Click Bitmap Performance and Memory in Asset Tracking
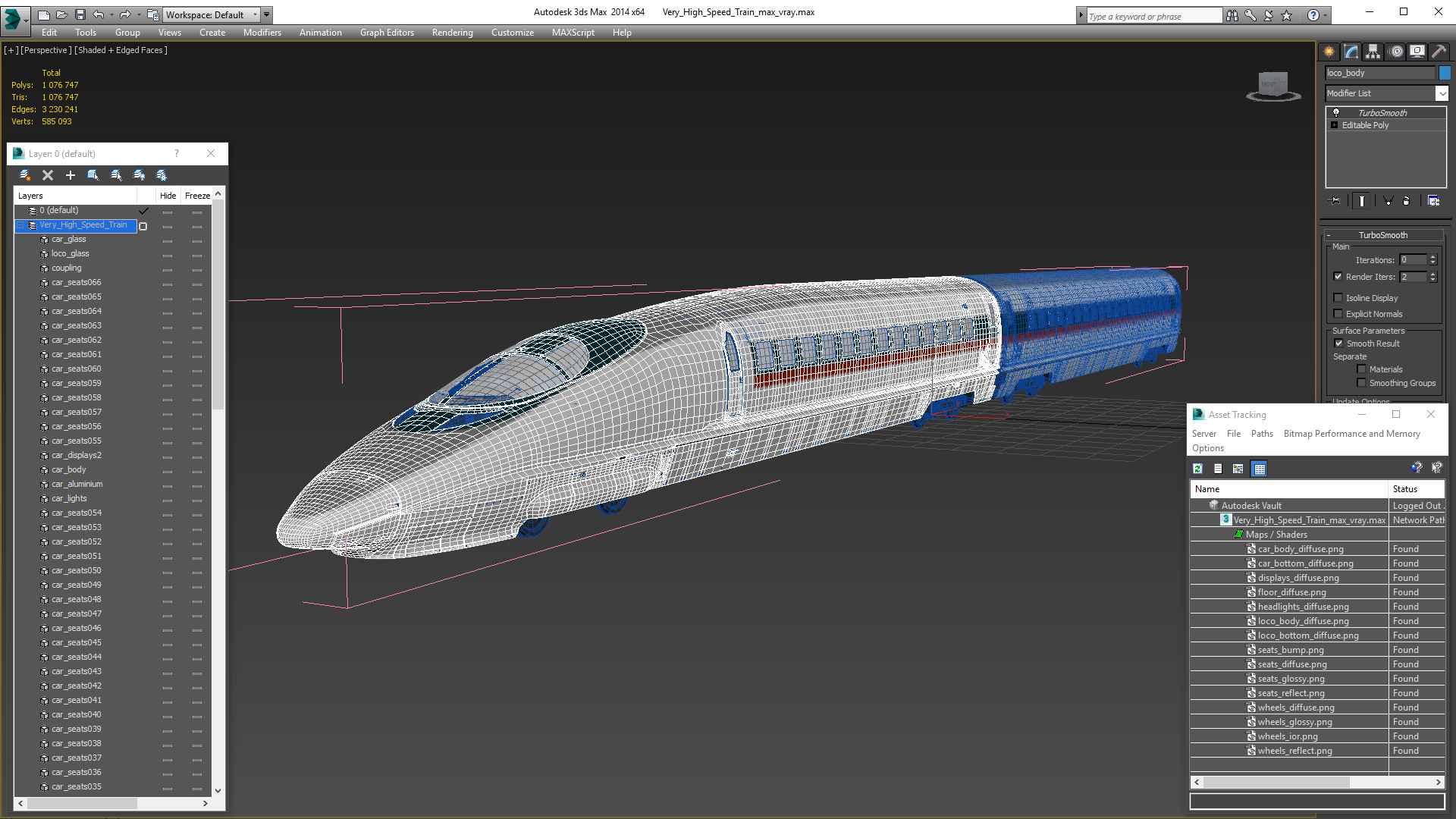The height and width of the screenshot is (819, 1456). tap(1351, 434)
